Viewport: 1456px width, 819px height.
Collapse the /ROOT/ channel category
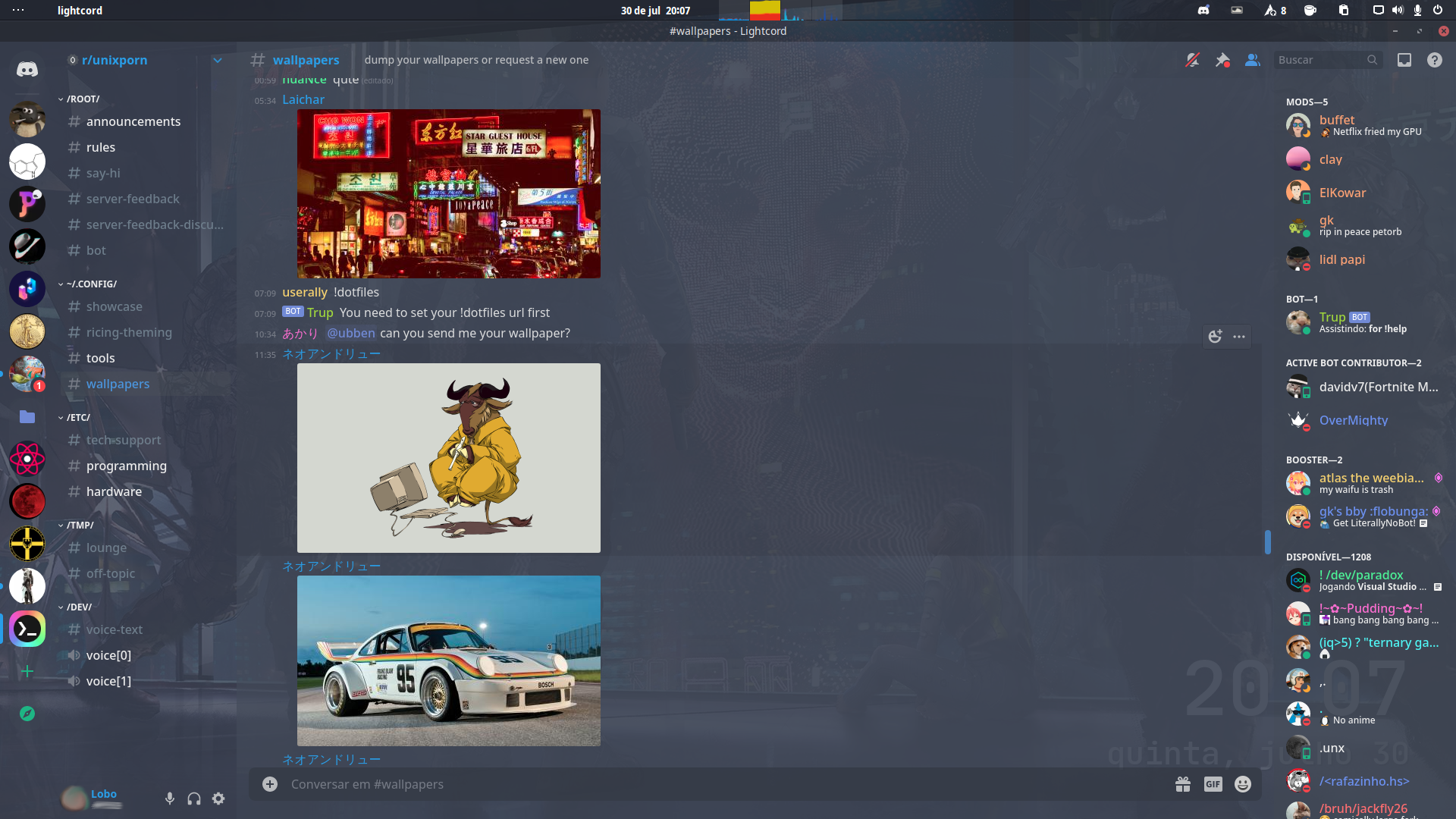point(82,99)
